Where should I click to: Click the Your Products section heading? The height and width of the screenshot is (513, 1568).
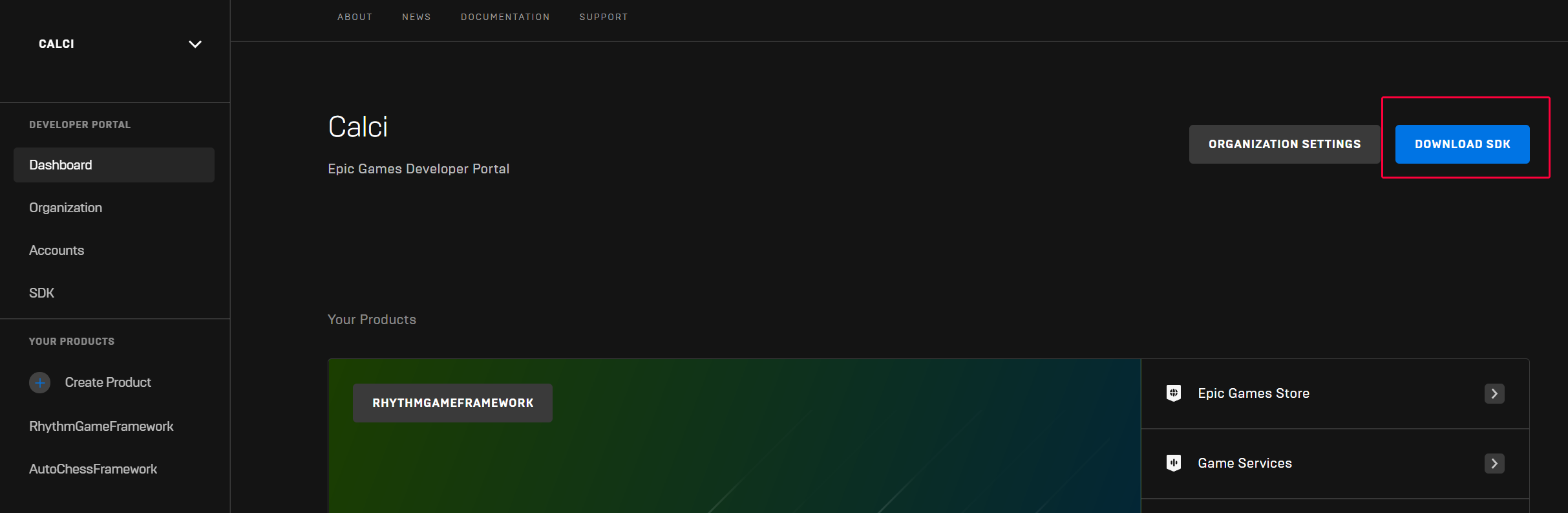(372, 320)
